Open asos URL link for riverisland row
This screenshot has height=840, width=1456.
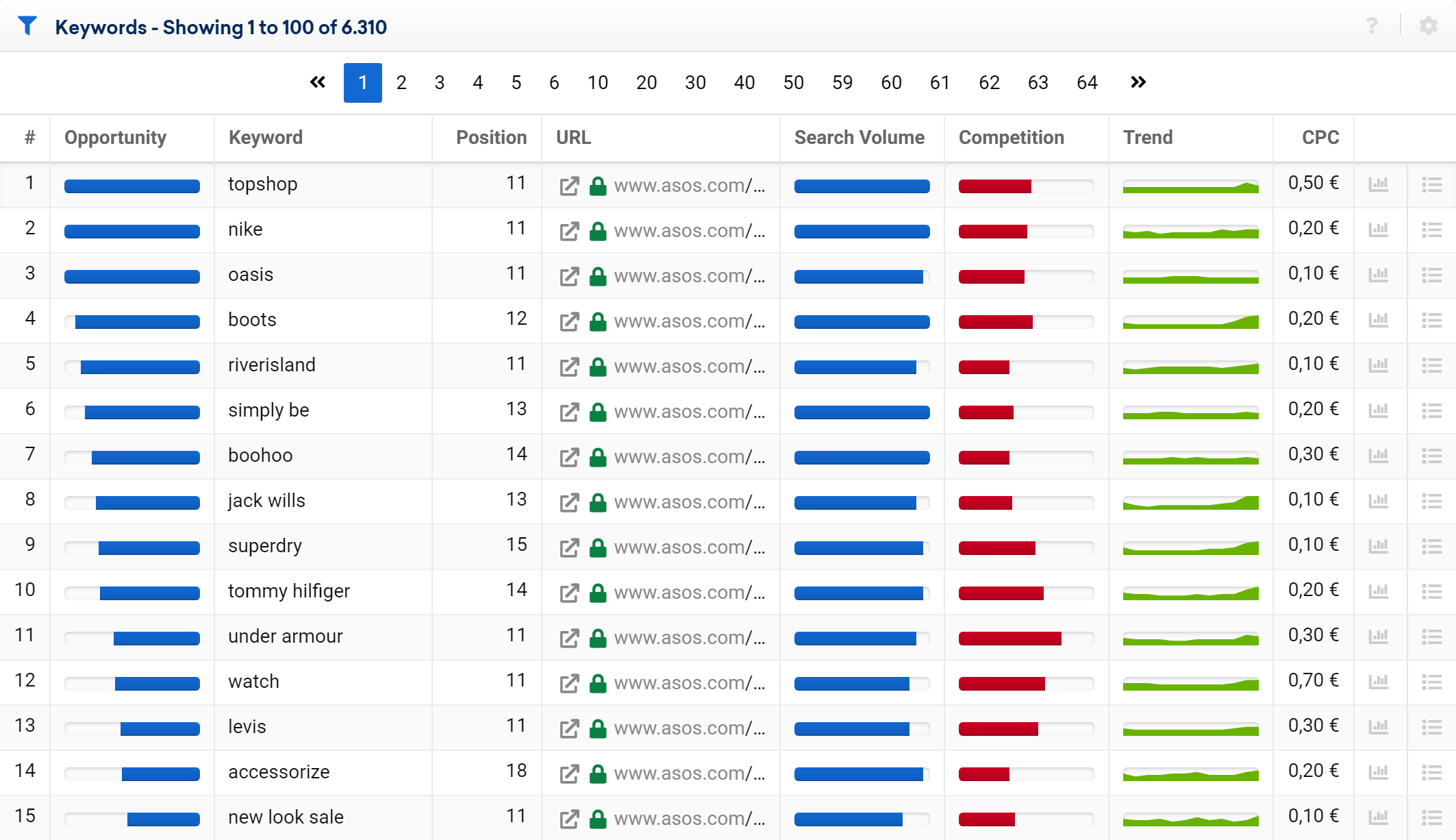(x=690, y=367)
